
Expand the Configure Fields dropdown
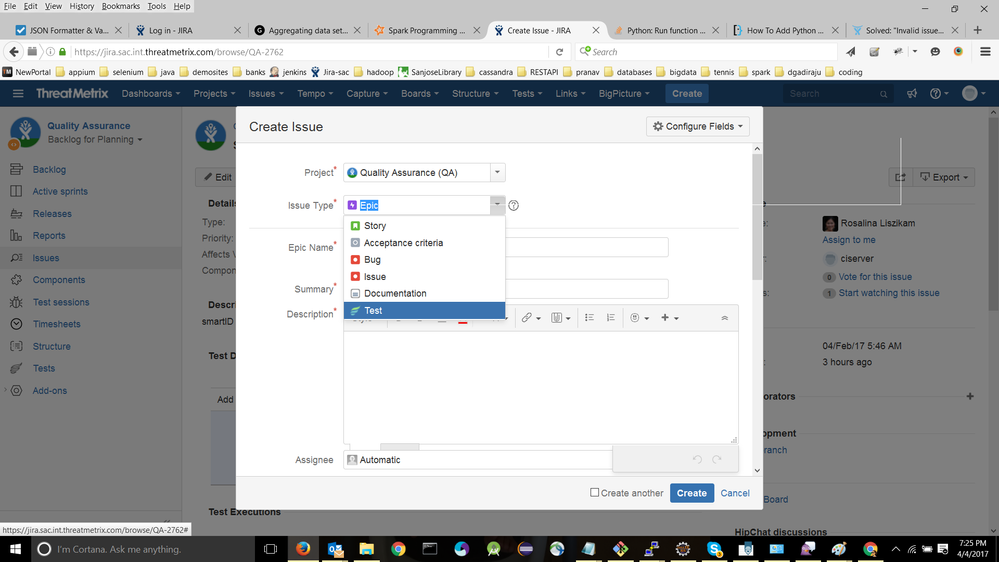click(x=698, y=126)
